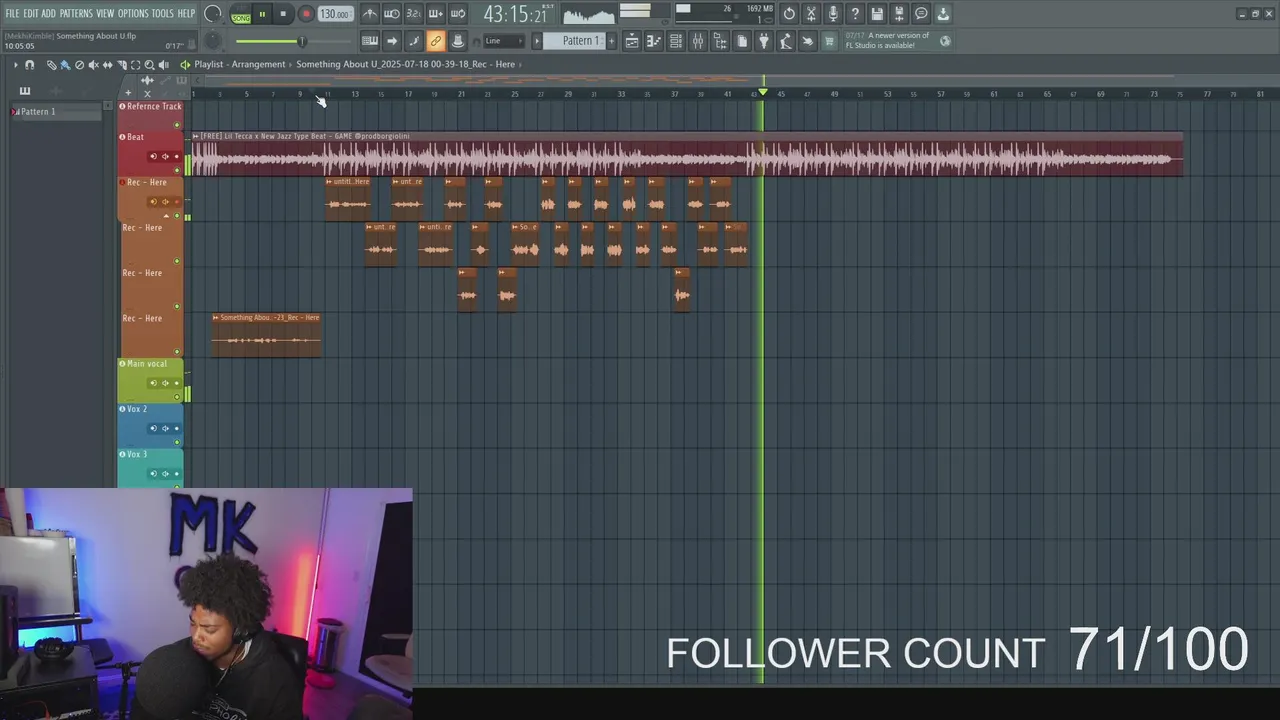The width and height of the screenshot is (1280, 720).
Task: Toggle the highlighted link multilink button
Action: coord(436,41)
